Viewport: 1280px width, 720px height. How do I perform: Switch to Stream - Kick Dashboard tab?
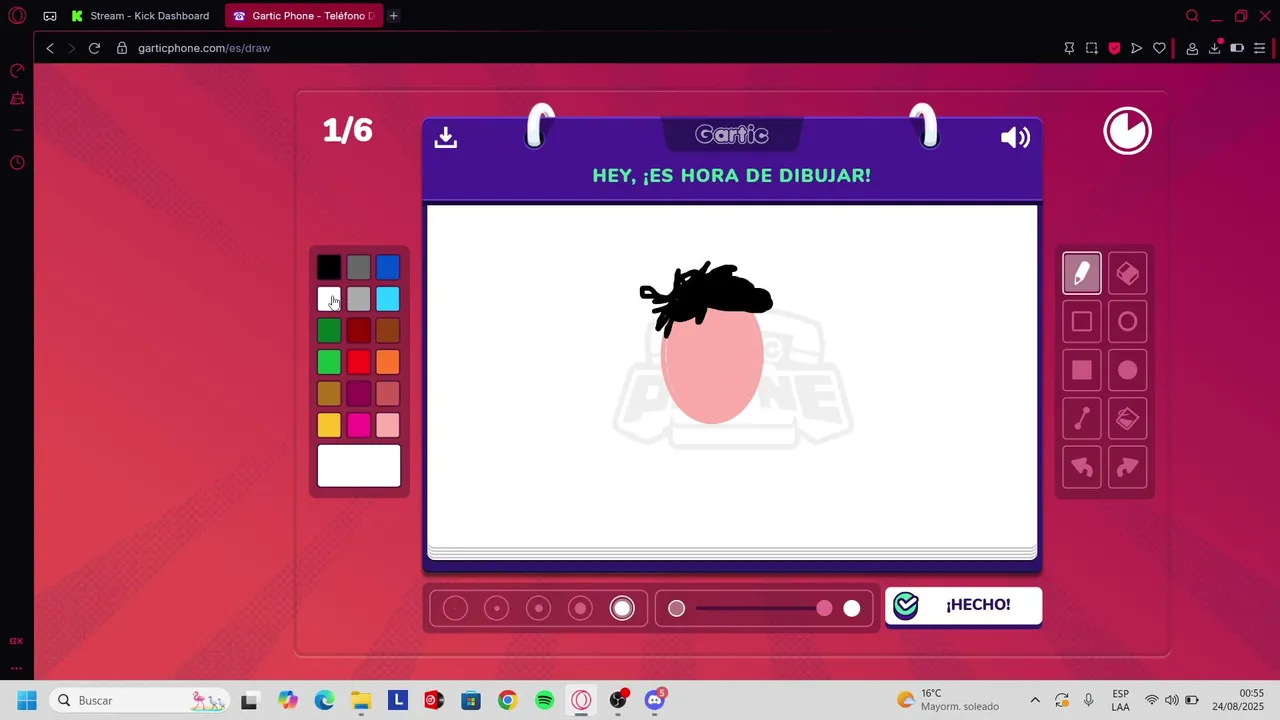click(140, 16)
